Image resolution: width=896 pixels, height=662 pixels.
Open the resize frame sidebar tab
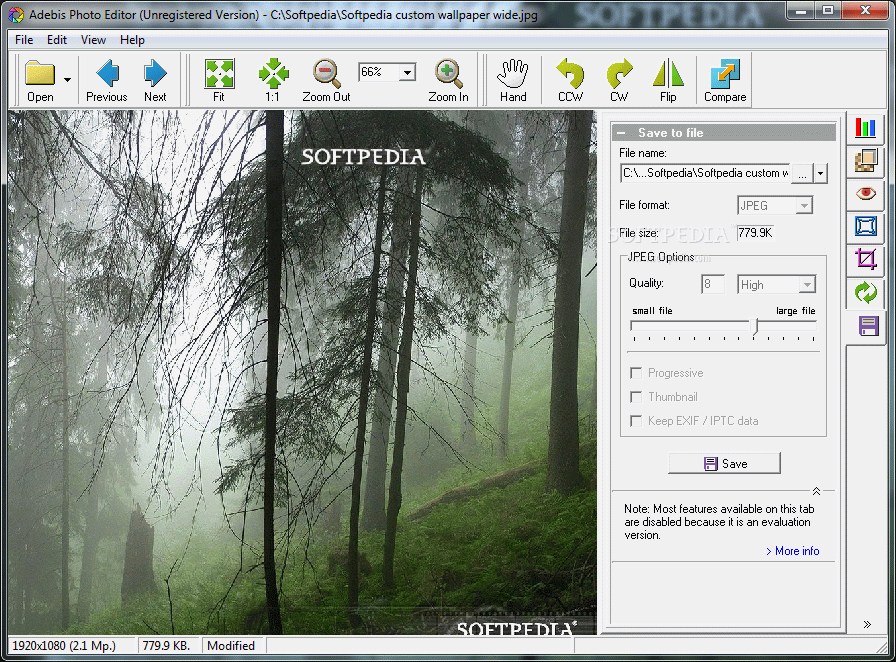(865, 226)
